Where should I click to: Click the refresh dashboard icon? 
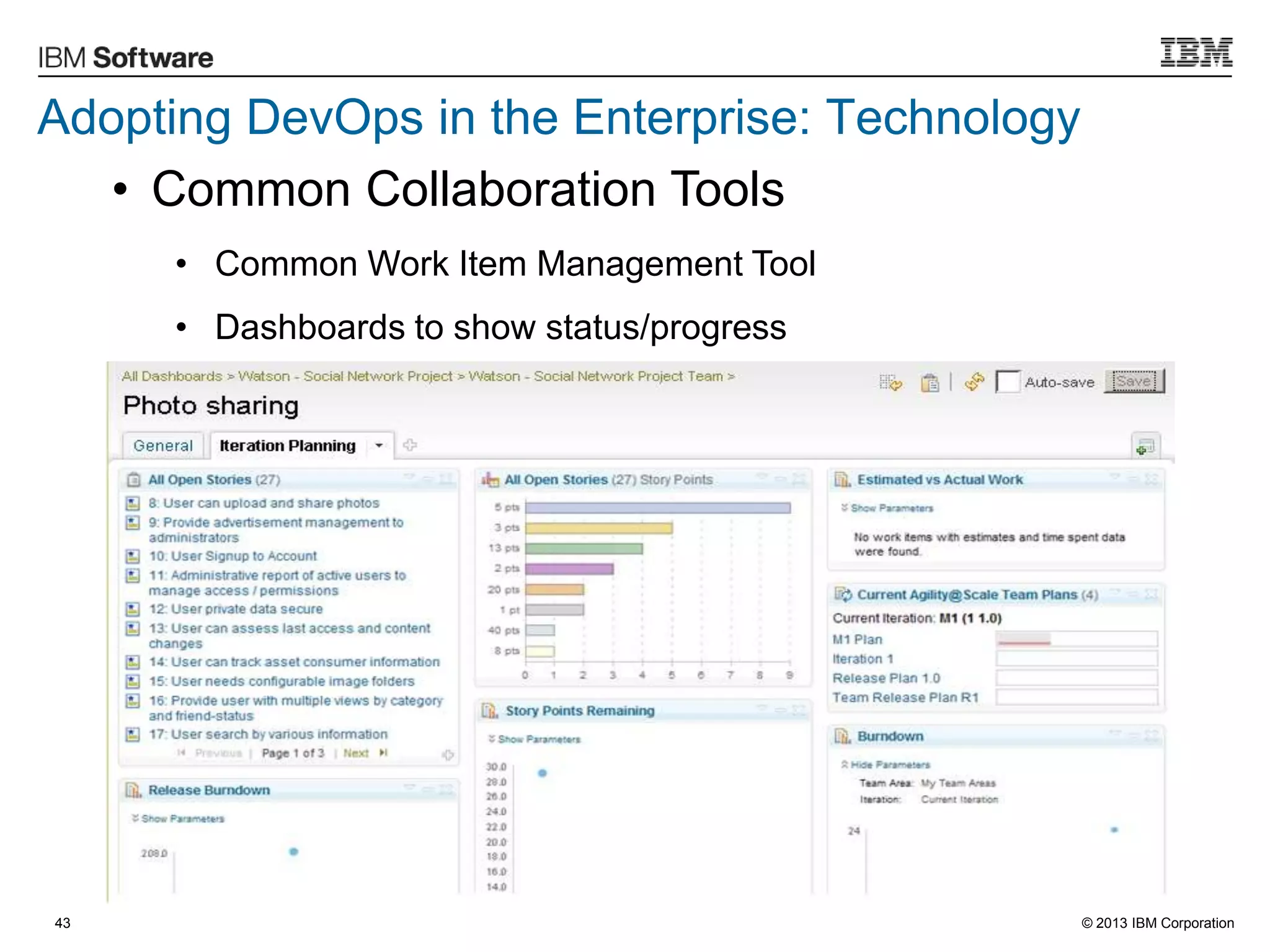point(974,382)
